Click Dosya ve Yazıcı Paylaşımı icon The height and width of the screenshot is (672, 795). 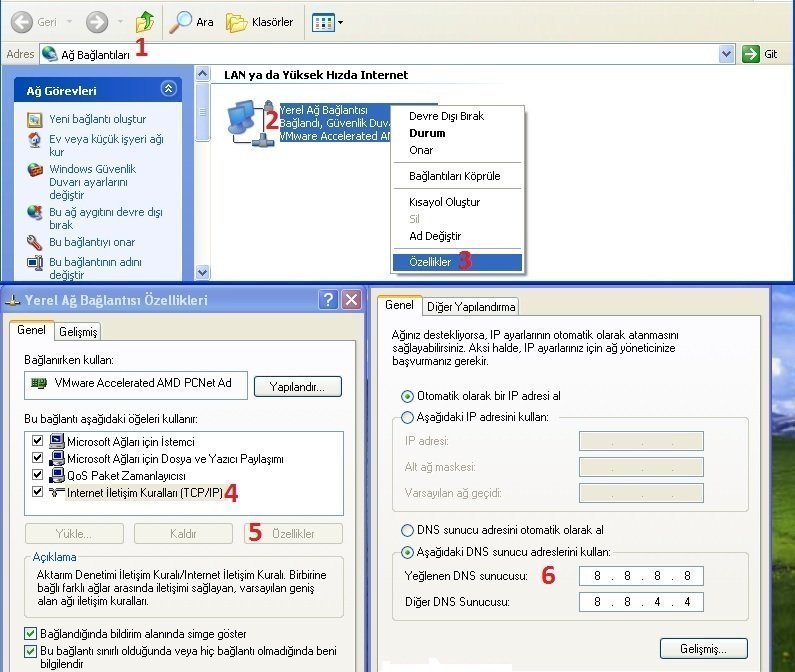[57, 458]
